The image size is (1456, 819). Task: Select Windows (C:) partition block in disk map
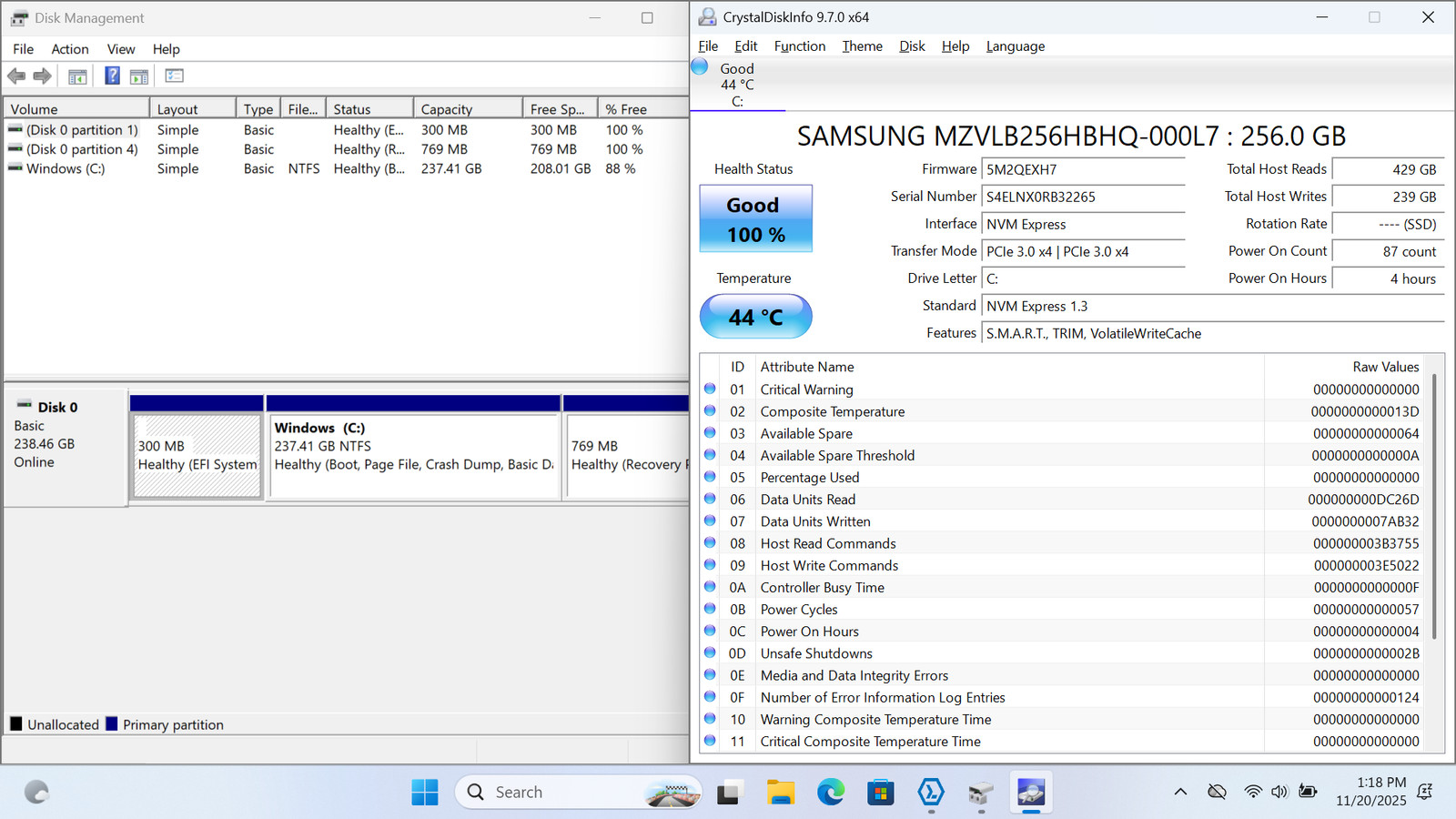pos(414,455)
